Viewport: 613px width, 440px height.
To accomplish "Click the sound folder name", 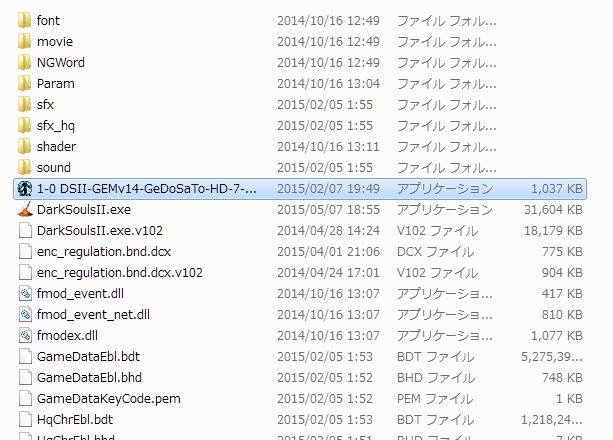I will 54,168.
